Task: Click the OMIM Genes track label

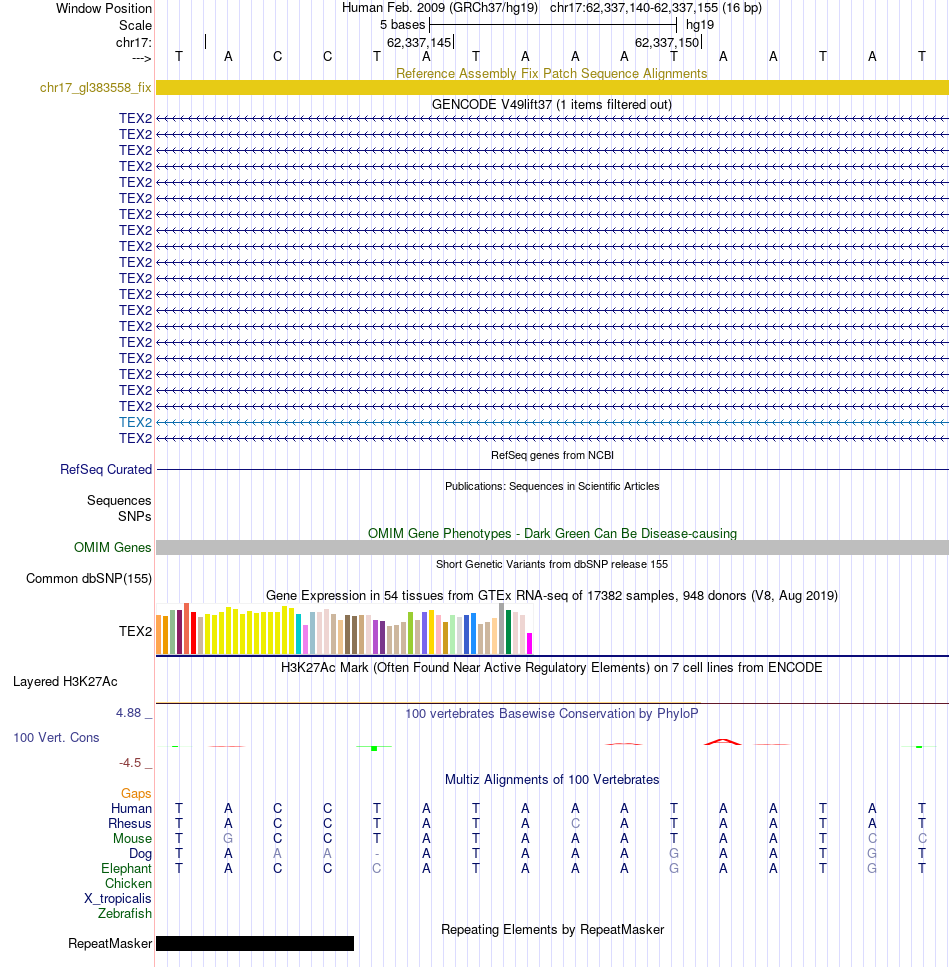Action: (112, 548)
